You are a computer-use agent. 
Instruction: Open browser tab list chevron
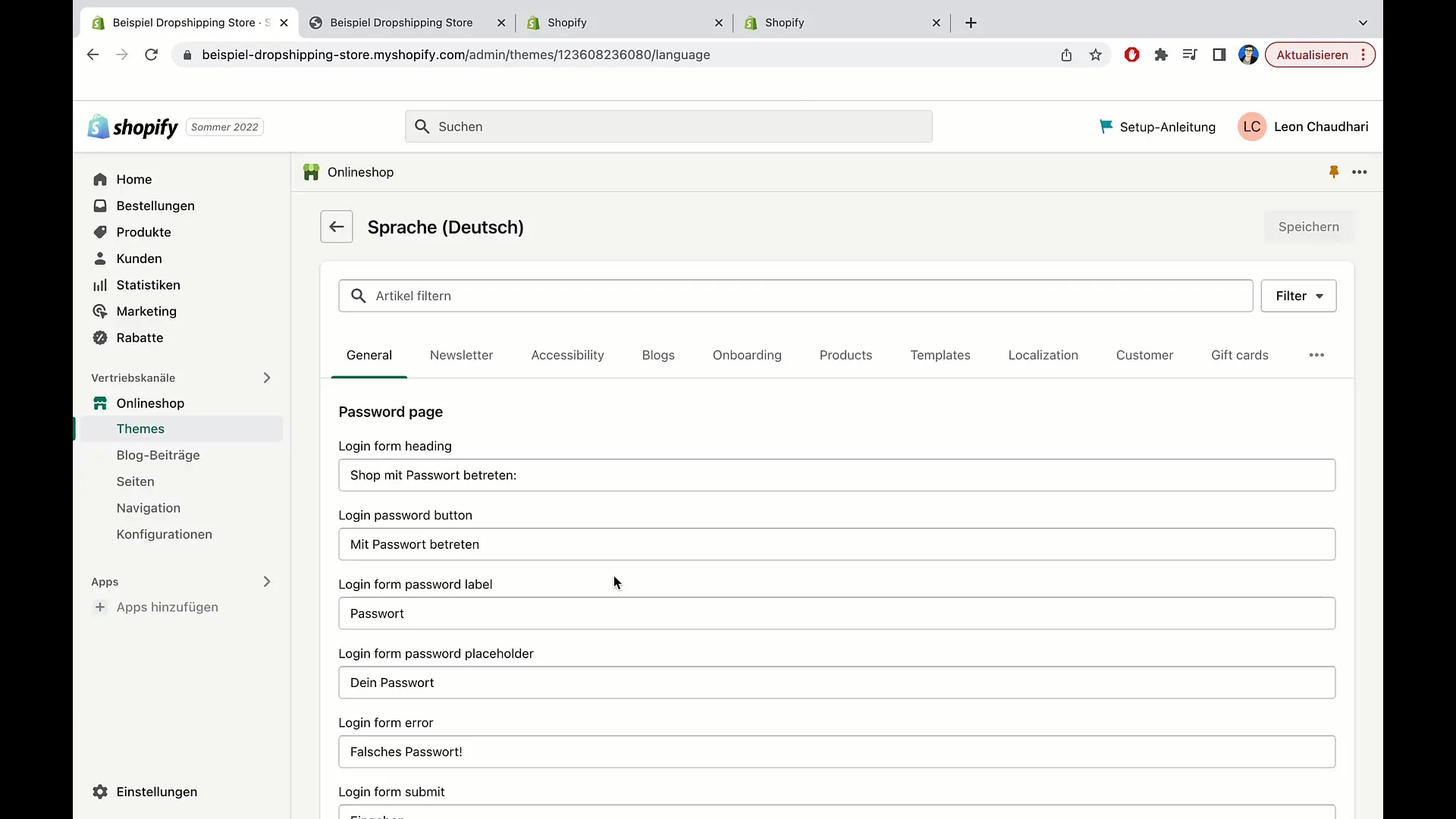(1363, 23)
